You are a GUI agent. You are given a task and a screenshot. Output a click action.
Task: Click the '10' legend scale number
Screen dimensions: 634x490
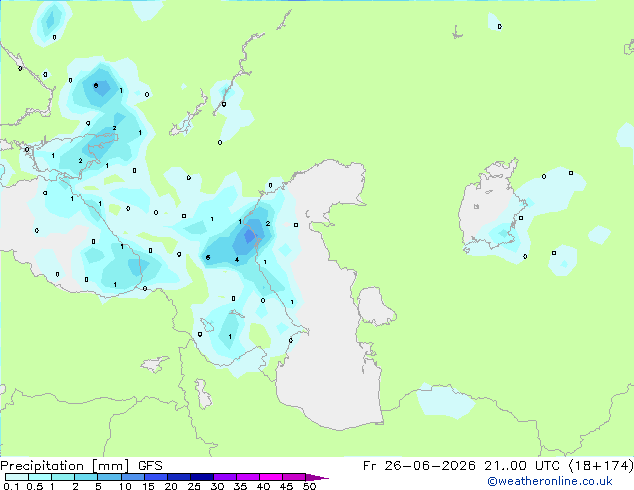click(x=125, y=486)
